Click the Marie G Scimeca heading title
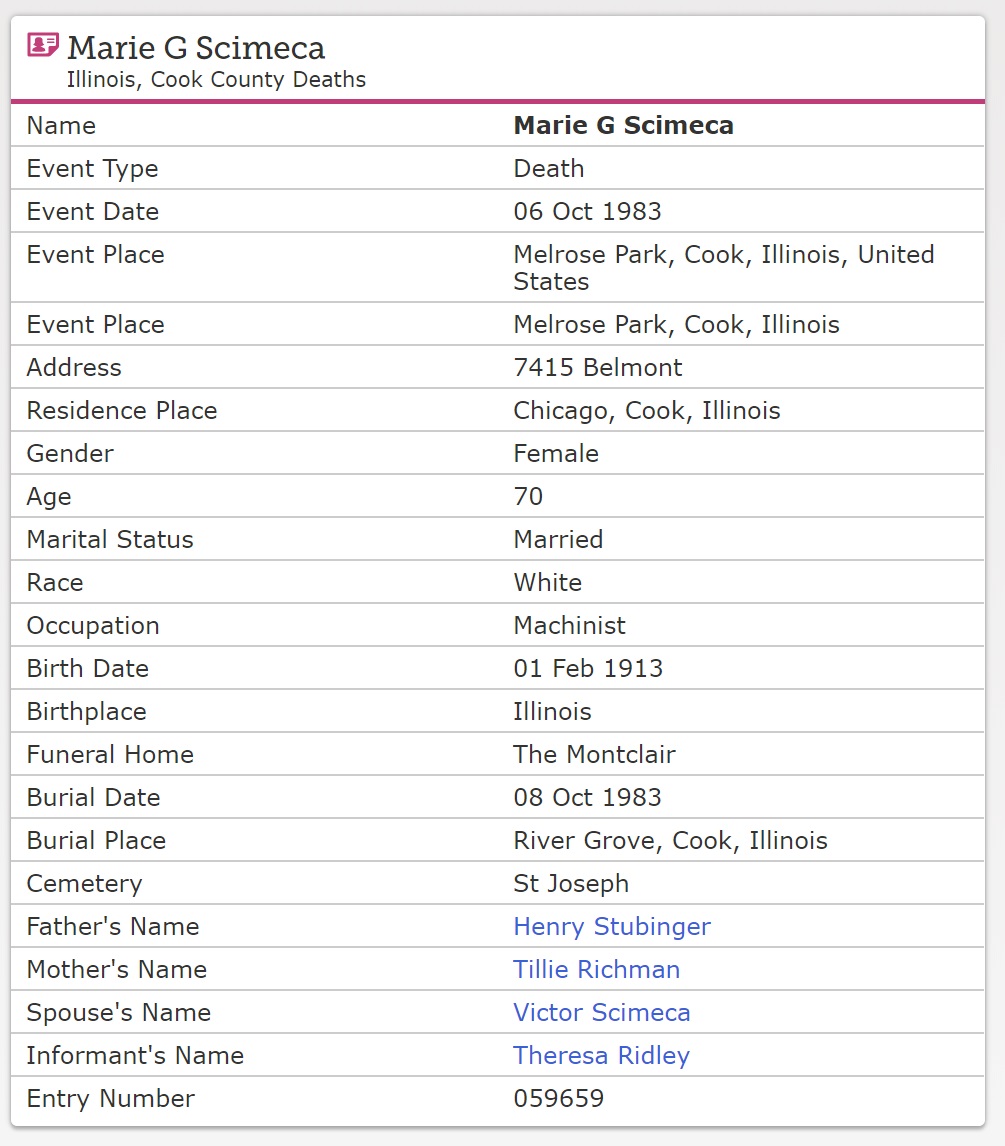The height and width of the screenshot is (1146, 1005). tap(196, 48)
